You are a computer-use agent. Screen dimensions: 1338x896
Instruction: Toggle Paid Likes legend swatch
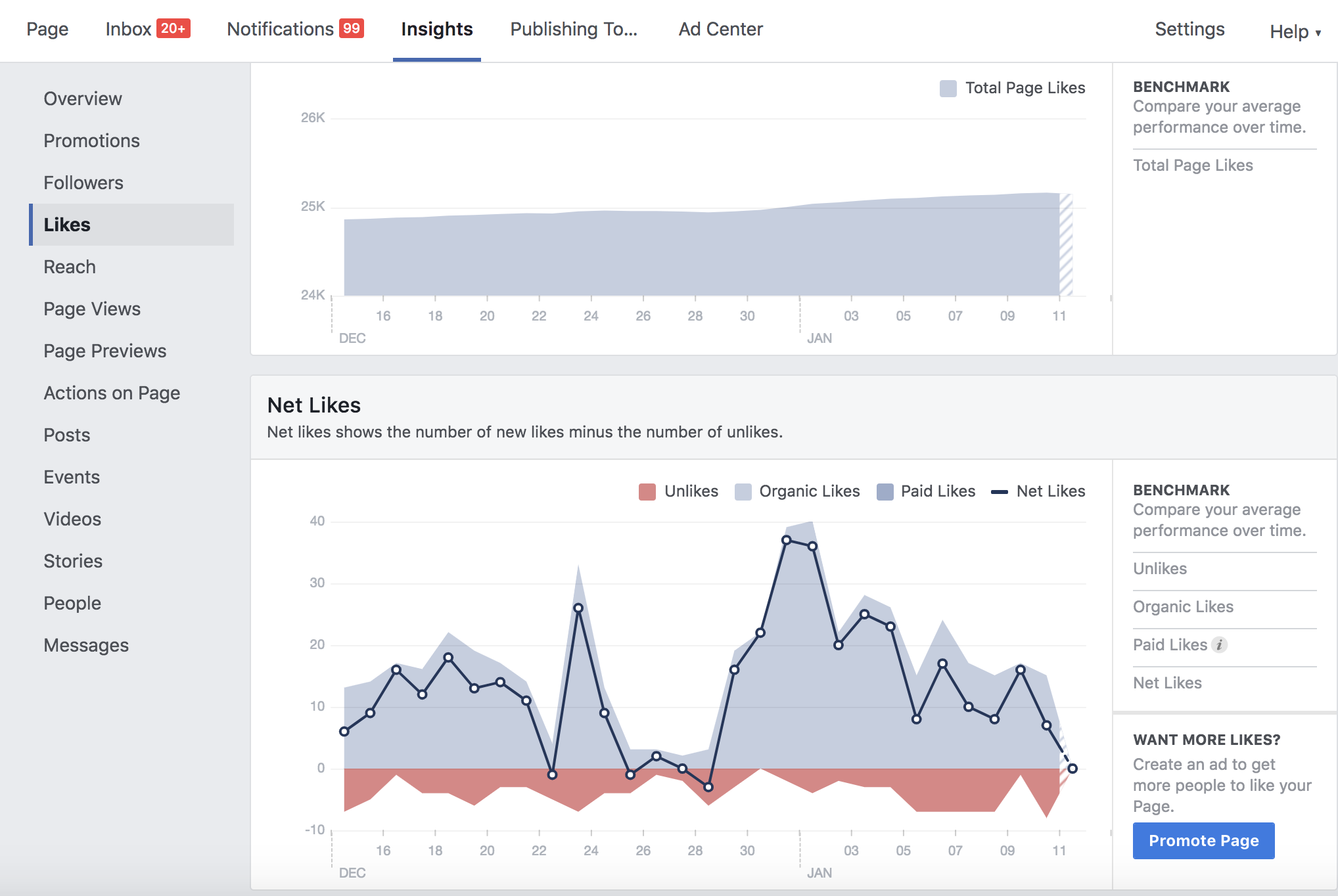(x=885, y=492)
